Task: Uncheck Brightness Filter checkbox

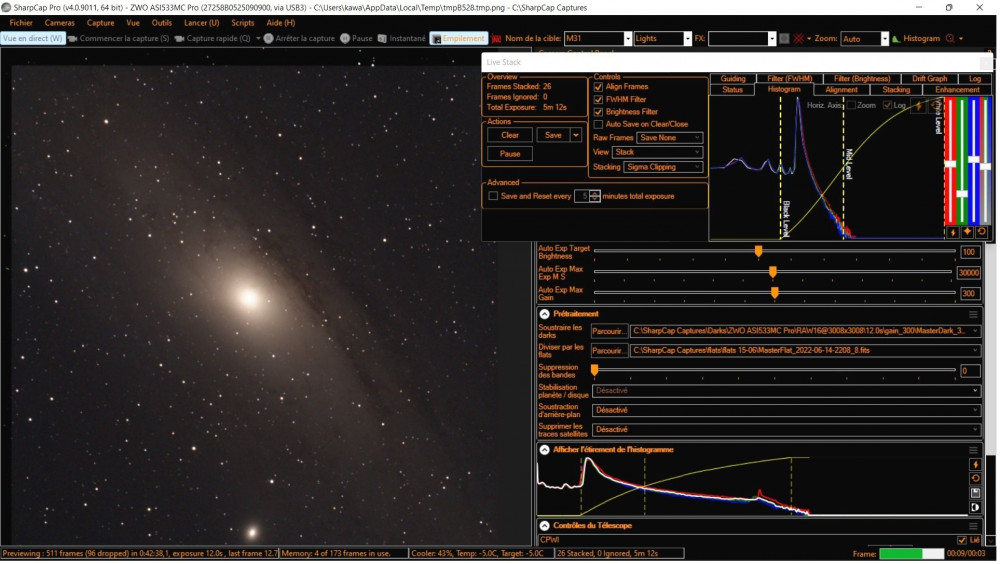Action: [x=598, y=112]
